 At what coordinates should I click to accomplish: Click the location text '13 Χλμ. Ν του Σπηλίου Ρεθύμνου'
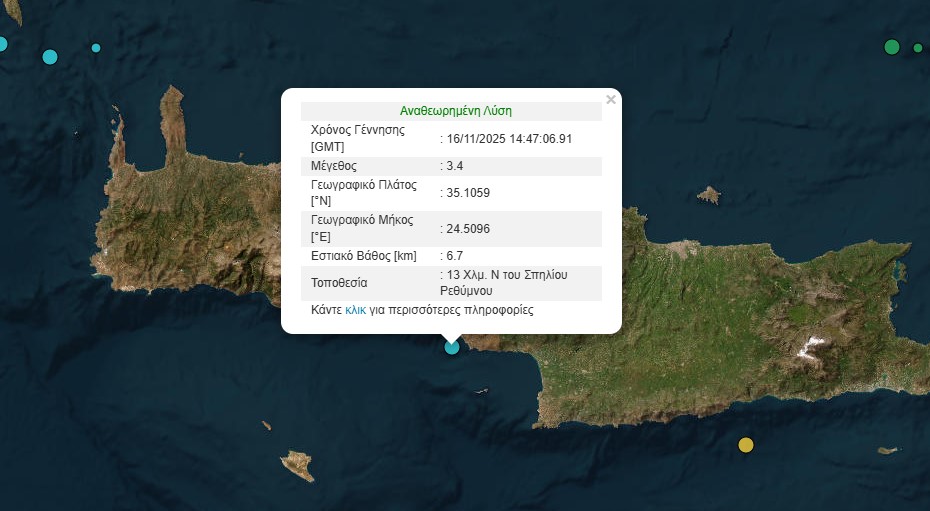pyautogui.click(x=504, y=283)
